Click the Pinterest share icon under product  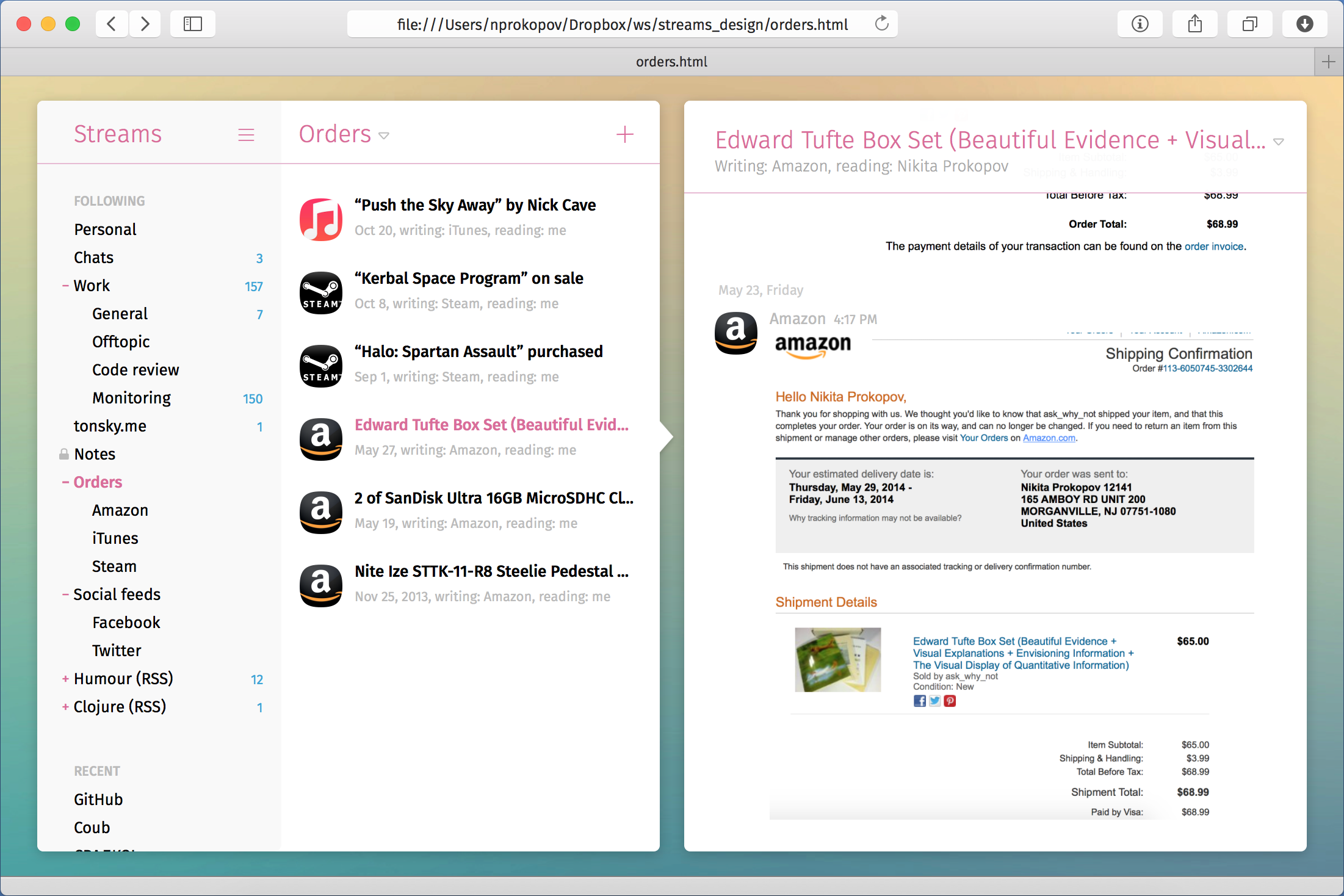[950, 701]
